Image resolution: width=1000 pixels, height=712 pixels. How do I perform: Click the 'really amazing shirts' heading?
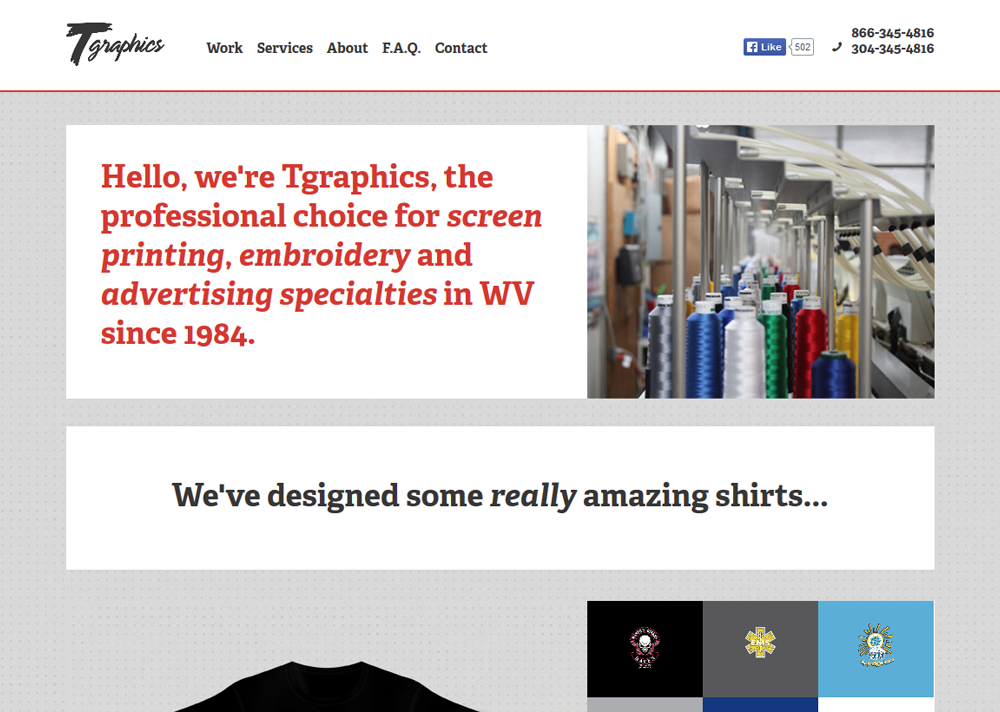500,496
